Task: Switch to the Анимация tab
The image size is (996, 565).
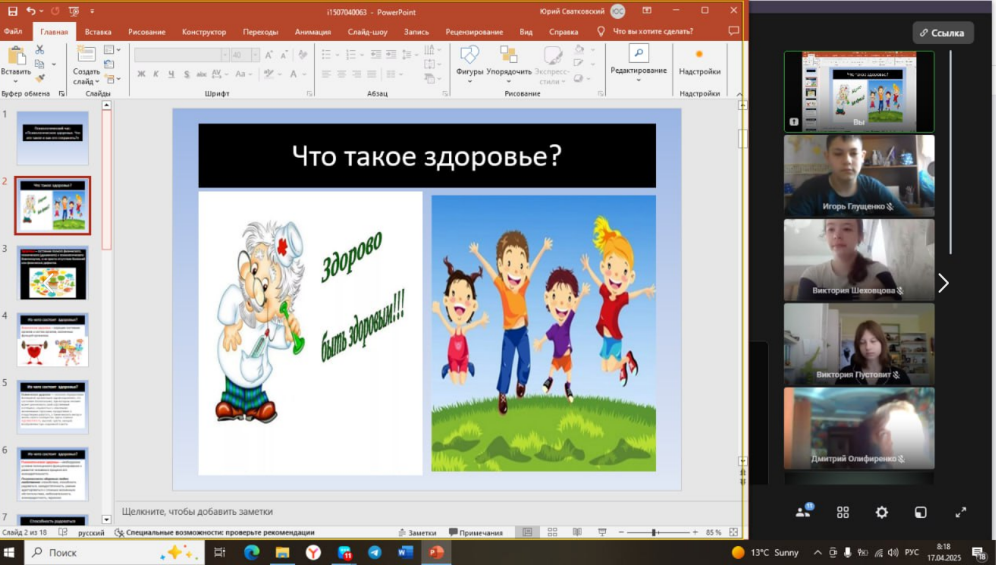Action: [313, 32]
